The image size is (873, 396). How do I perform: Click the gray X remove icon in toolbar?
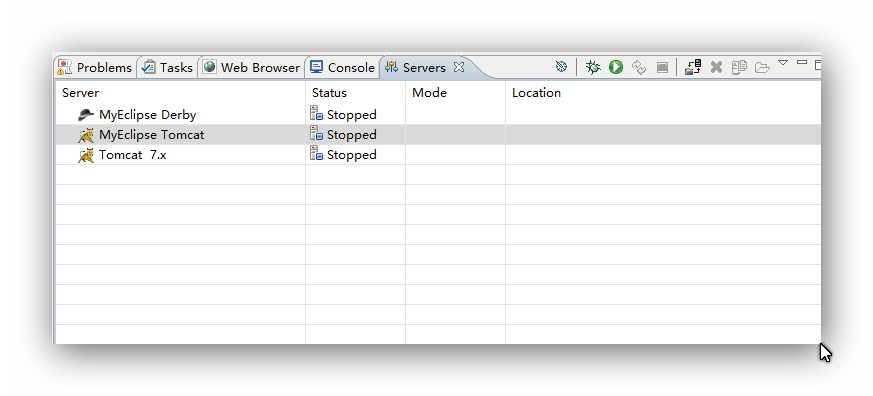point(717,67)
